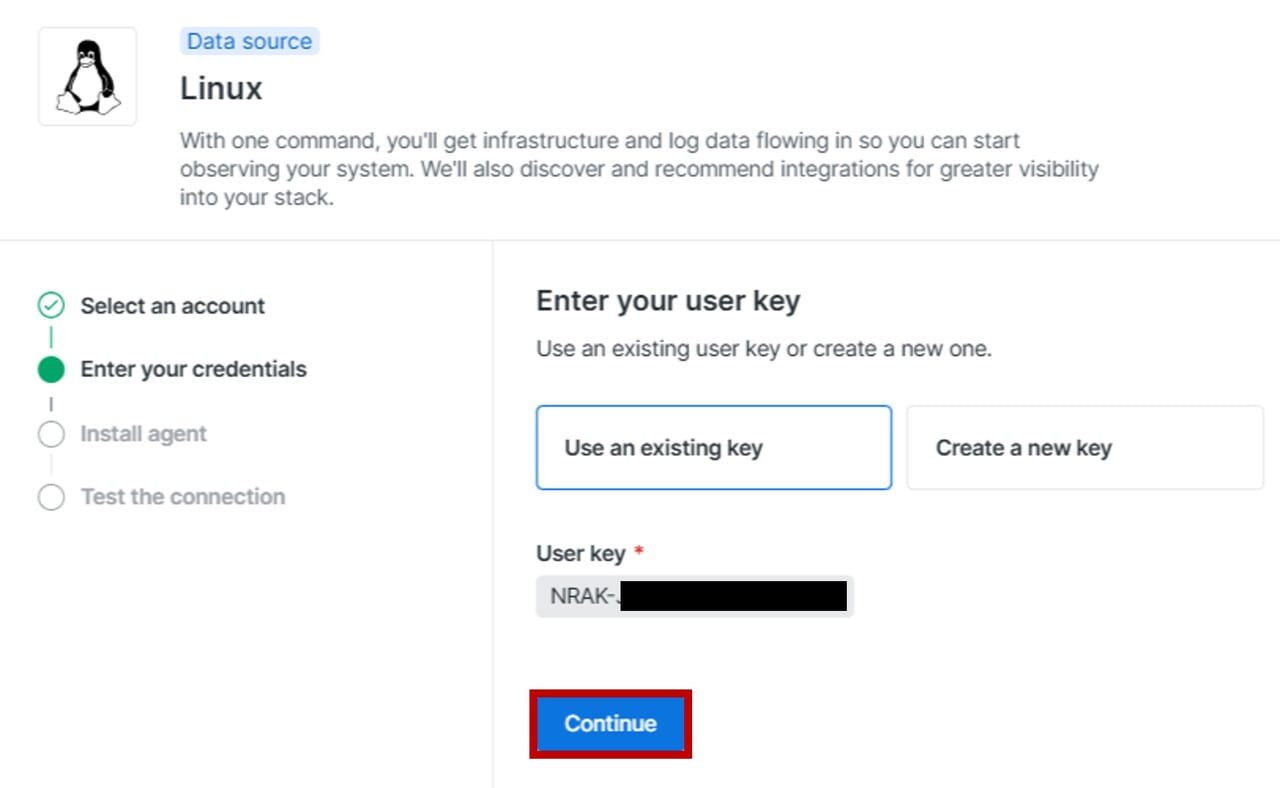Choose the Create a new key option
This screenshot has height=788, width=1280.
[1084, 447]
